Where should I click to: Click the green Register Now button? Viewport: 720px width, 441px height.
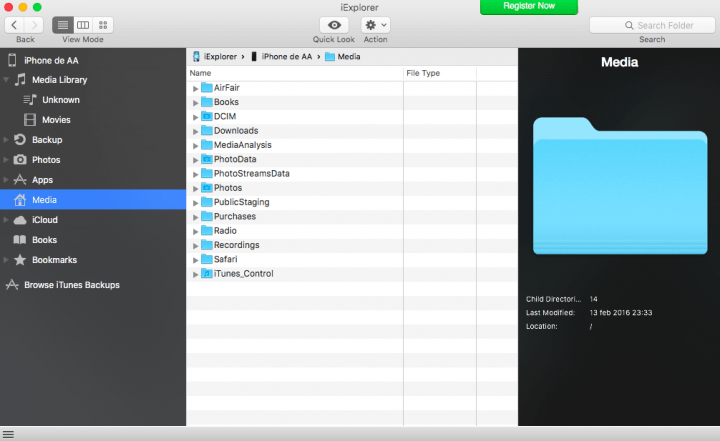[529, 6]
